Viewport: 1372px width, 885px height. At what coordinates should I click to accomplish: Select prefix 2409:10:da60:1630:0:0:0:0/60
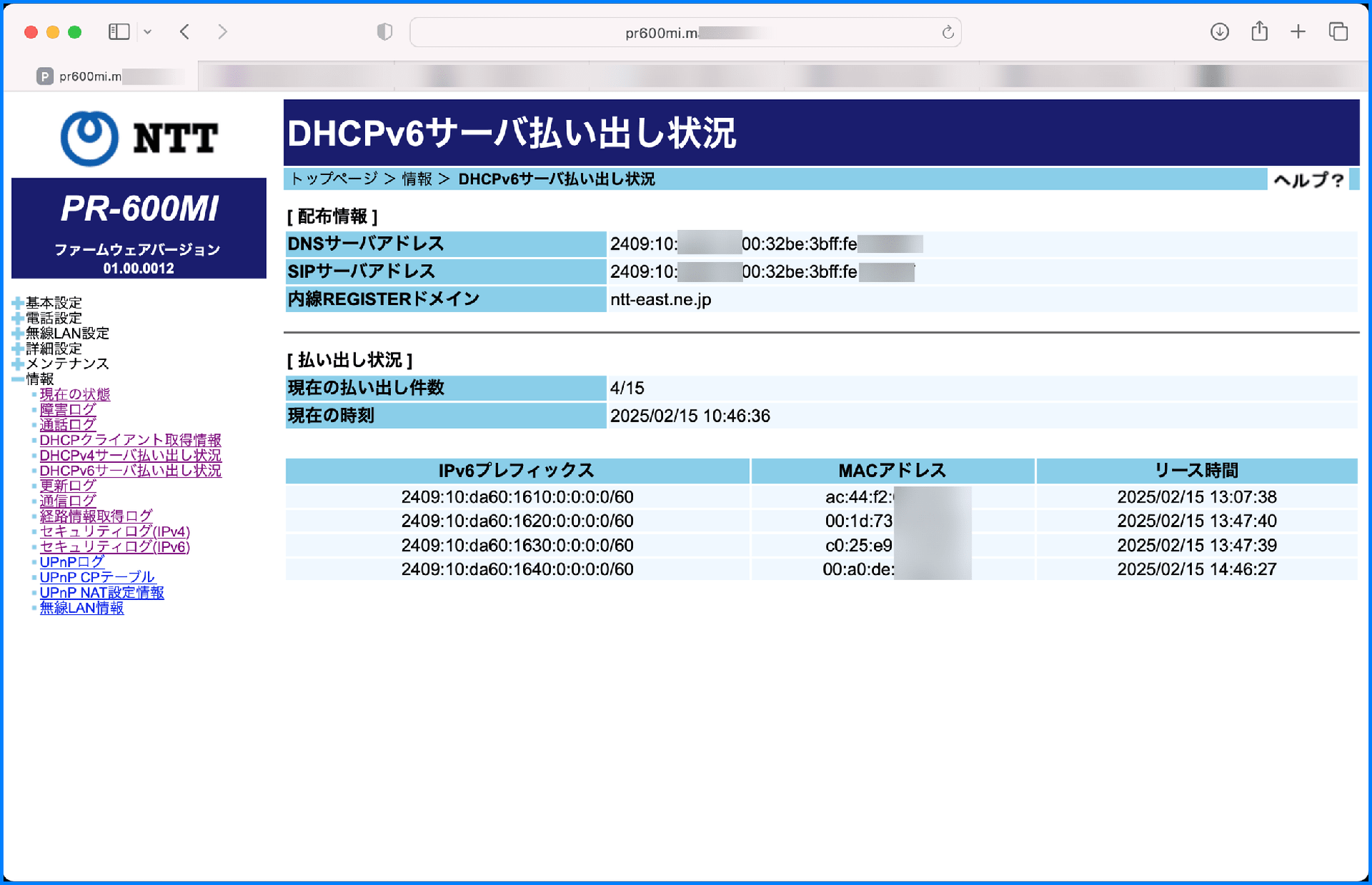(x=517, y=546)
